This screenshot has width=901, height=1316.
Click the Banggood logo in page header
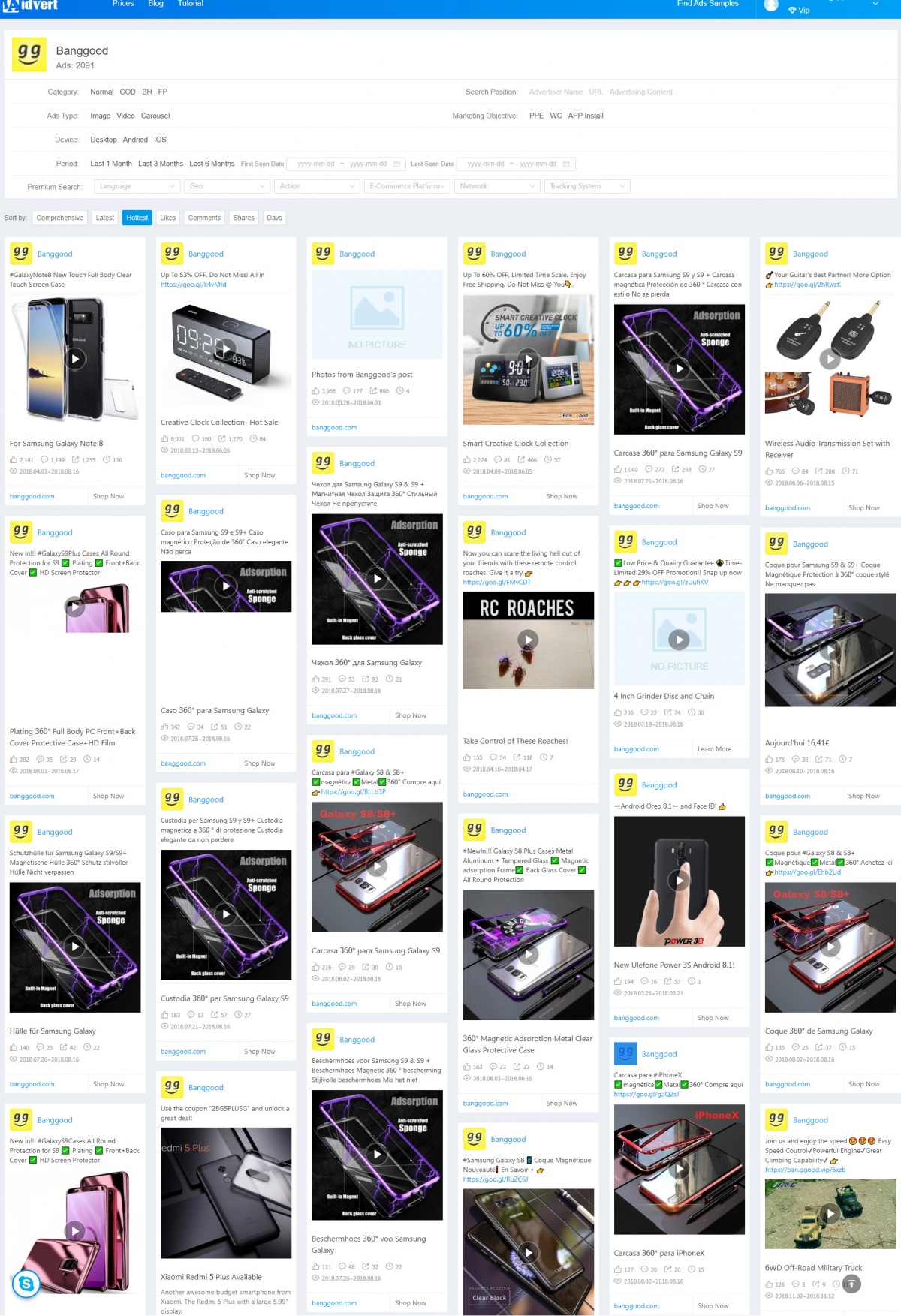[29, 54]
